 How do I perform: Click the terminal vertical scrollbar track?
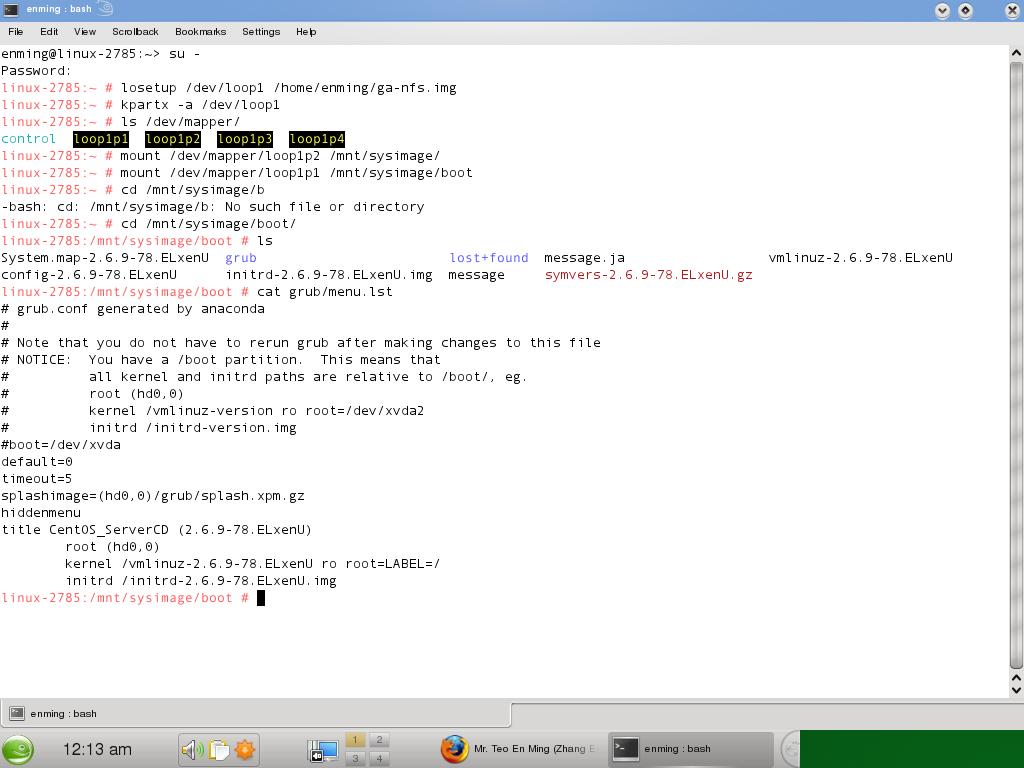click(1016, 366)
